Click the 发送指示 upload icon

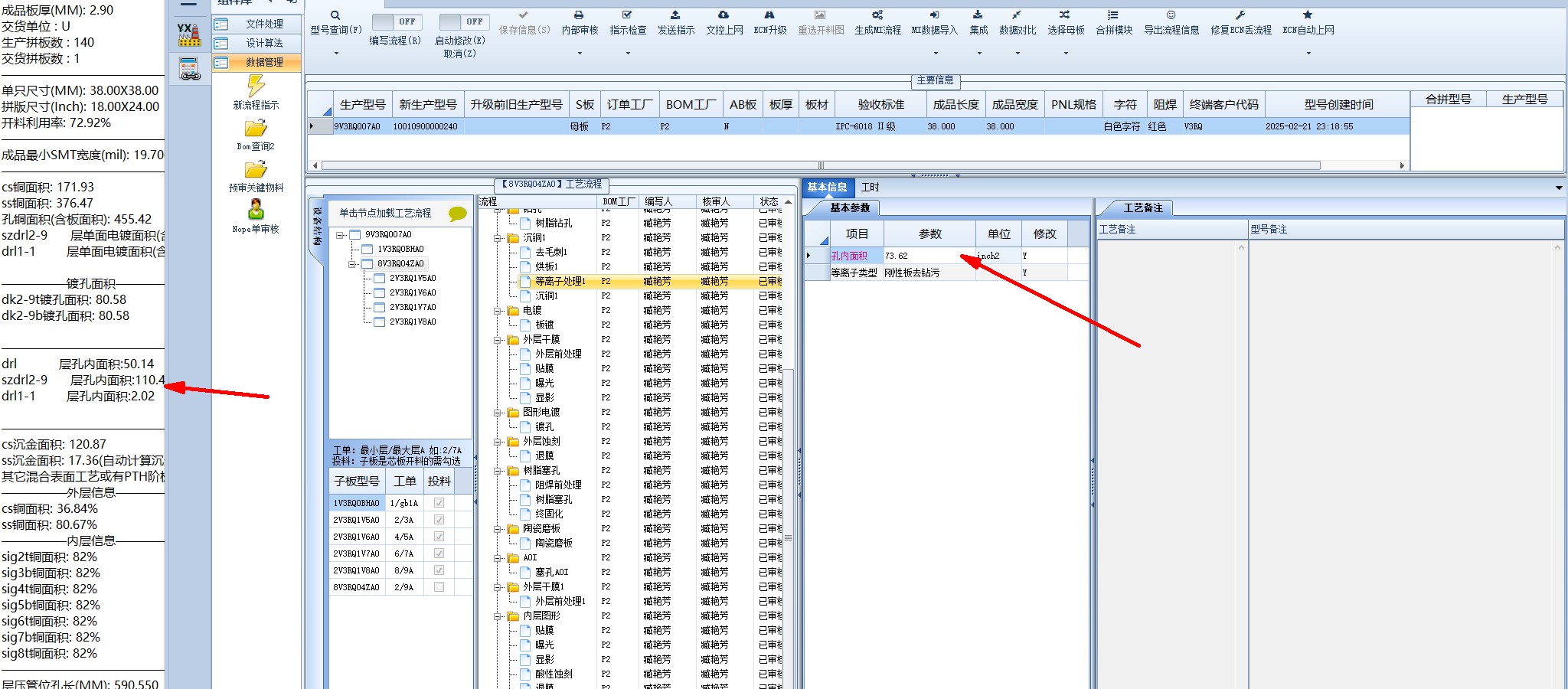[675, 15]
